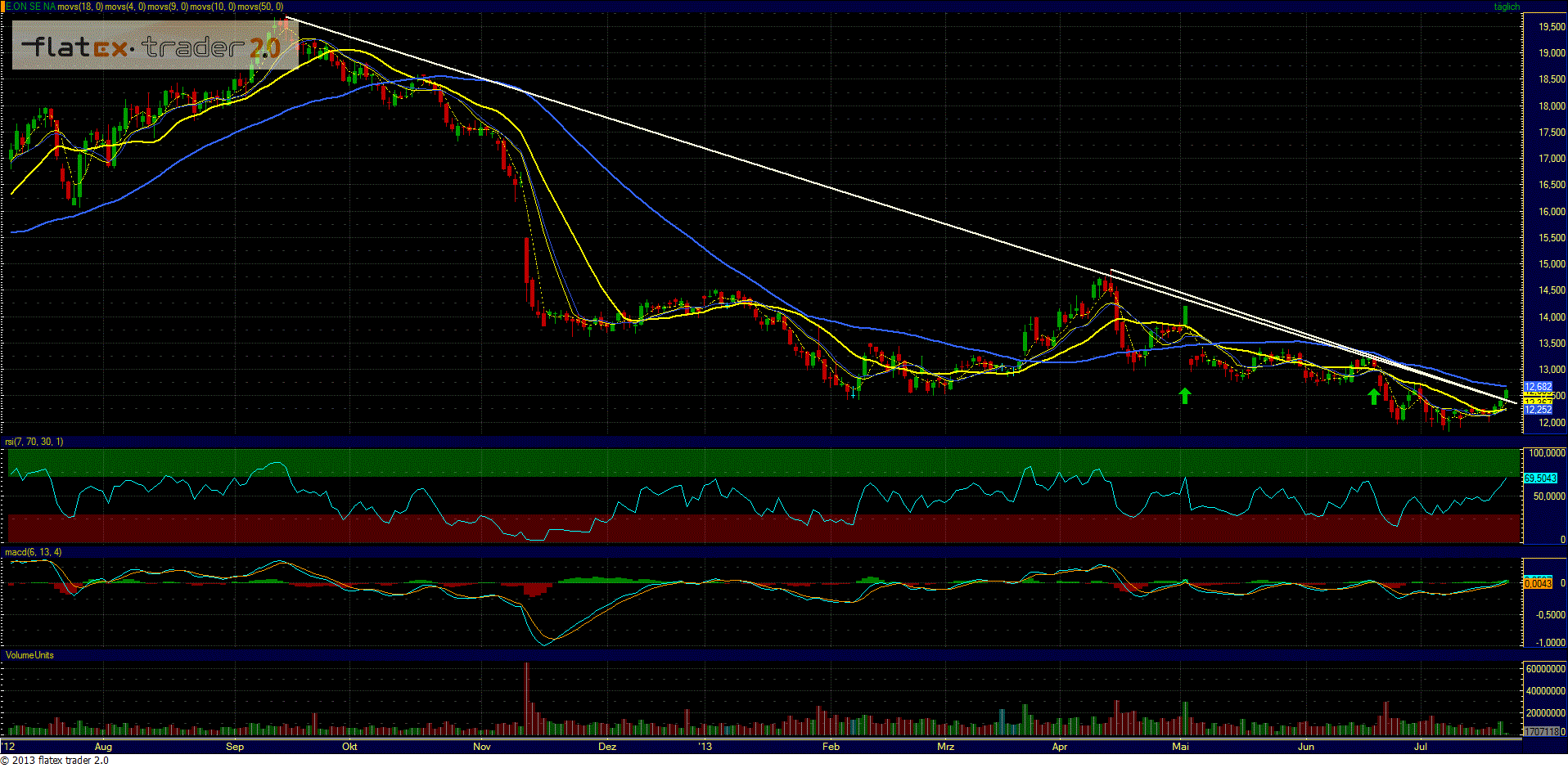Click the 16,500 price axis value
Screen dimensions: 1568x768
click(1552, 185)
